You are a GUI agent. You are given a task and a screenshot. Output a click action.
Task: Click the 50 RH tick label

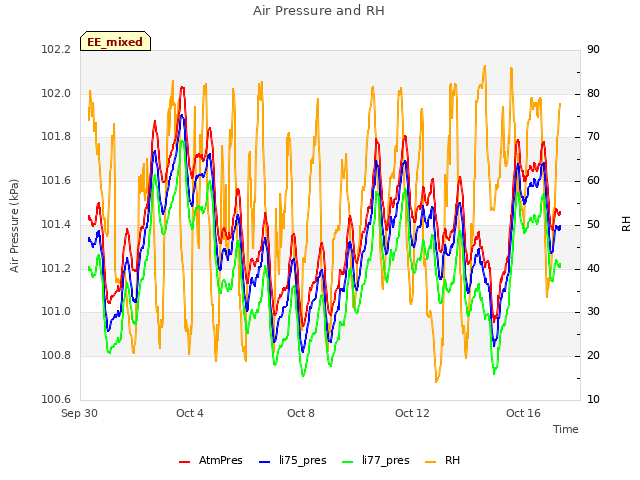point(593,224)
